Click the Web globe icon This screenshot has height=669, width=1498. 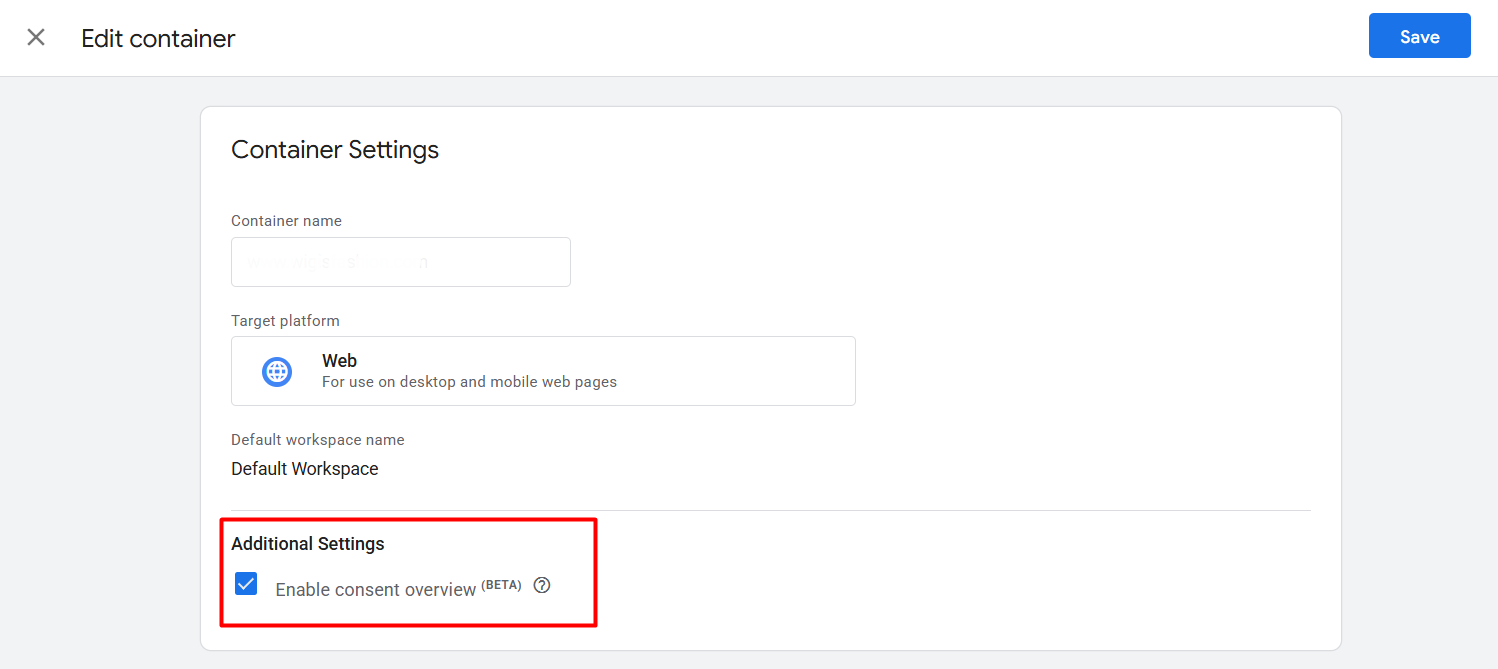[276, 371]
